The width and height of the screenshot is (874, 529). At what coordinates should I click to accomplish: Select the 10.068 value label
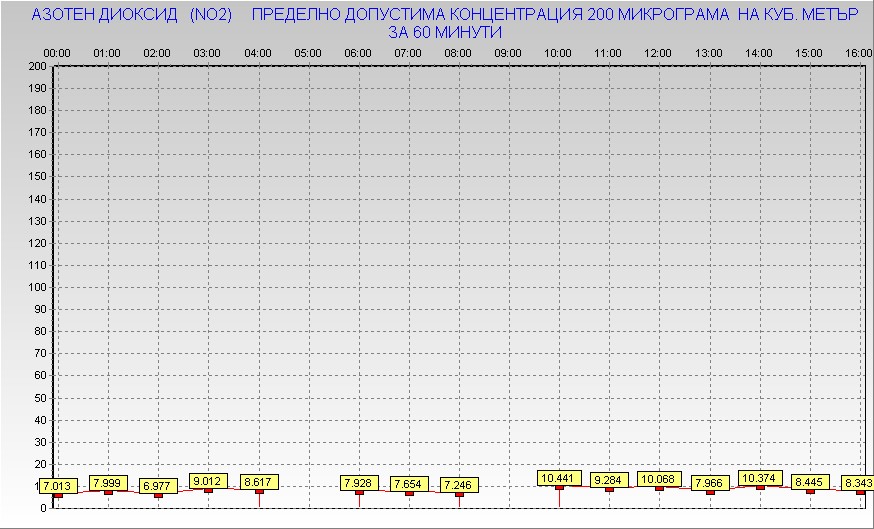659,478
